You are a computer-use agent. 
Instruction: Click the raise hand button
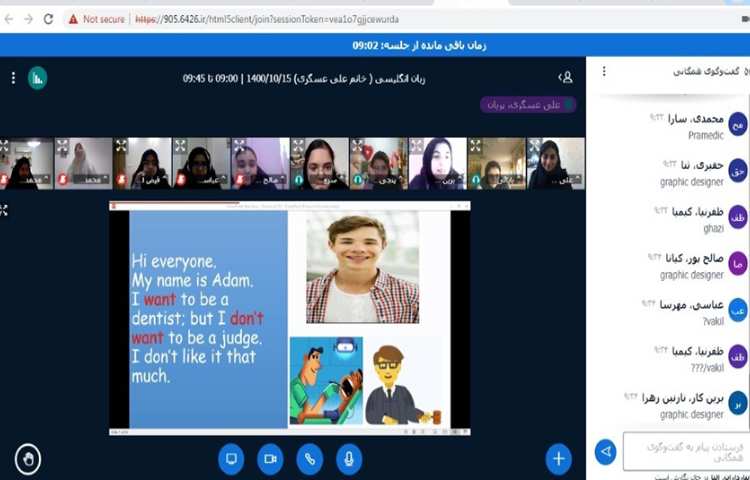pyautogui.click(x=28, y=459)
